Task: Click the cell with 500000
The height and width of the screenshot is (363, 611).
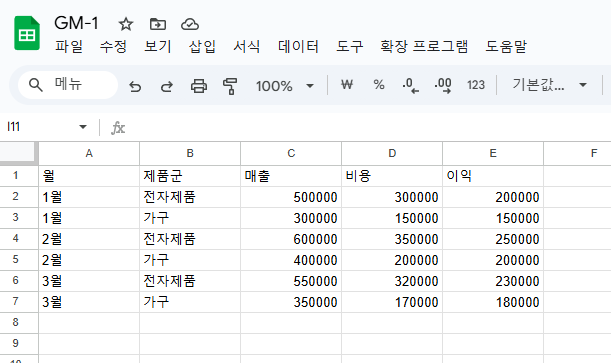Action: (x=291, y=197)
